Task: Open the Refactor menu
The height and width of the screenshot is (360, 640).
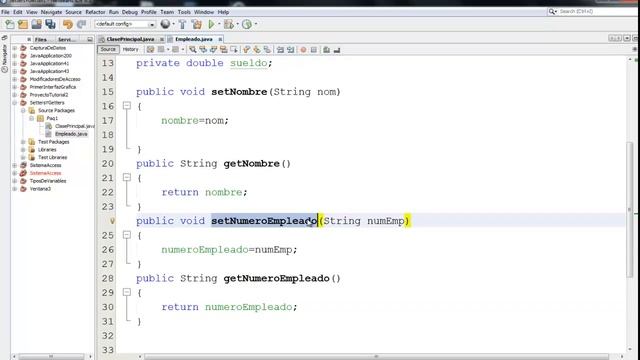Action: [95, 12]
